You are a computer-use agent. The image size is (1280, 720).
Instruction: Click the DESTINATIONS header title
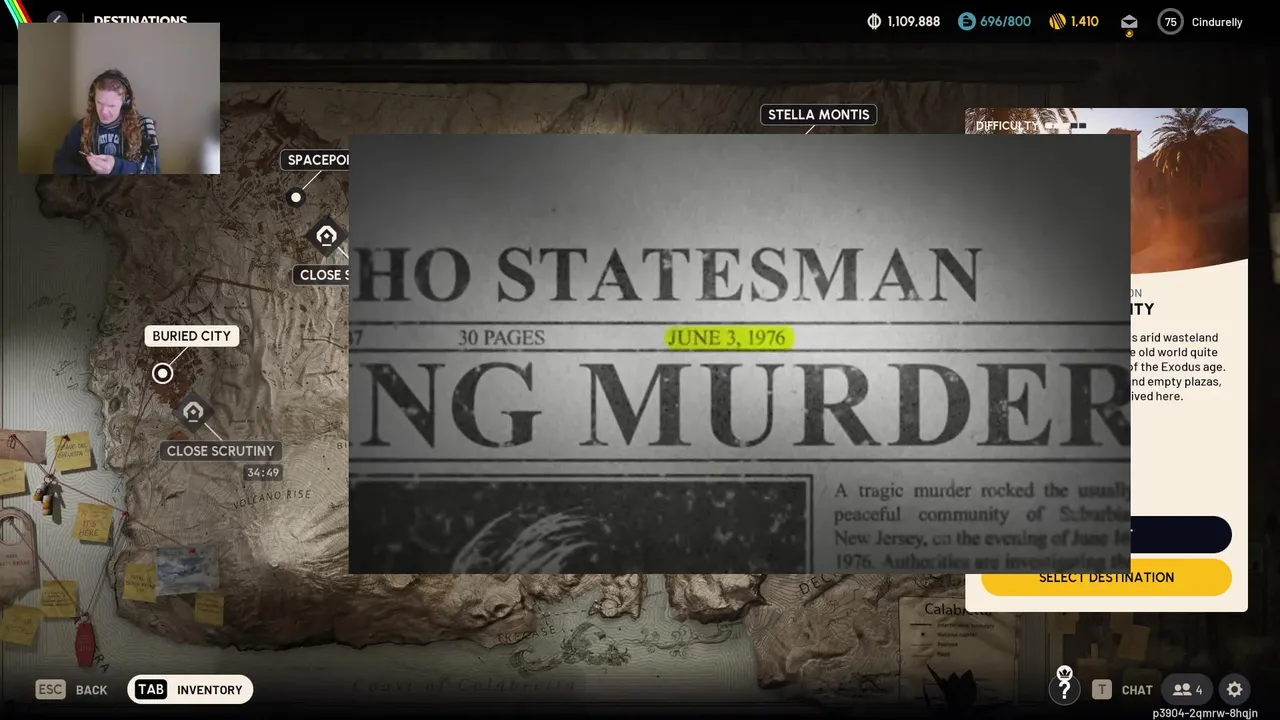pyautogui.click(x=140, y=21)
